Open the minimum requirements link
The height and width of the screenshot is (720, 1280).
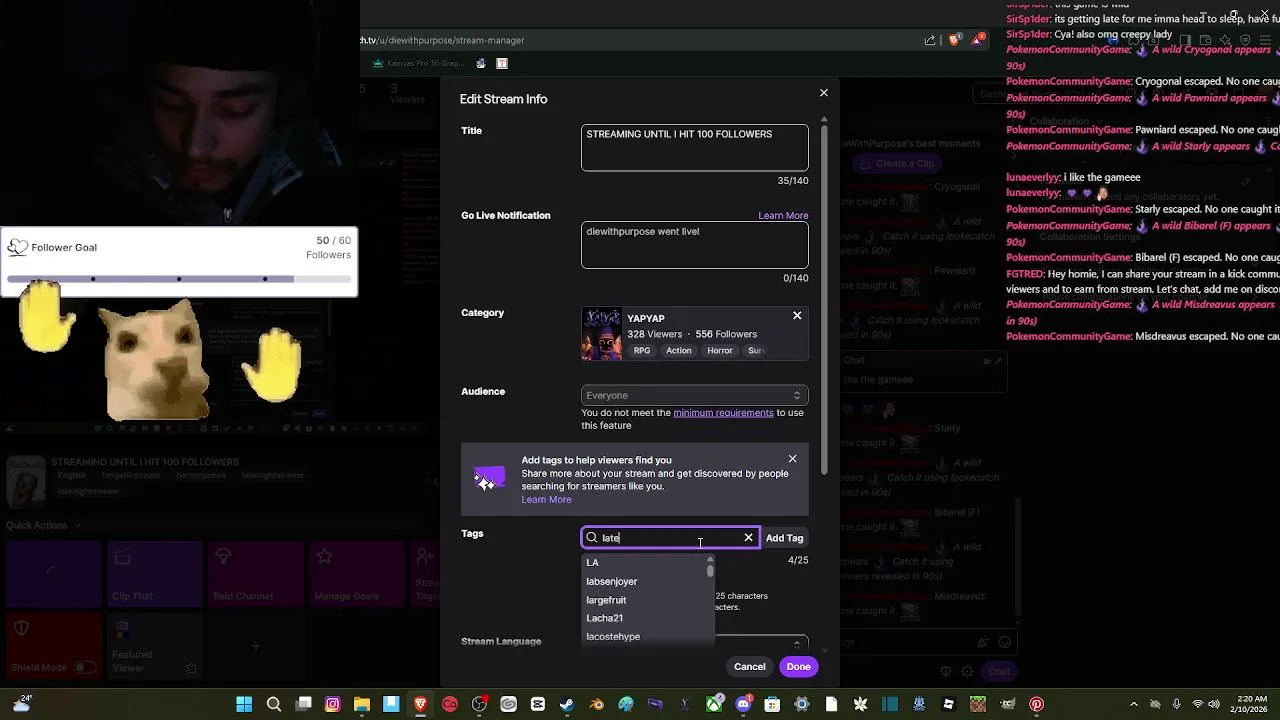[x=723, y=413]
